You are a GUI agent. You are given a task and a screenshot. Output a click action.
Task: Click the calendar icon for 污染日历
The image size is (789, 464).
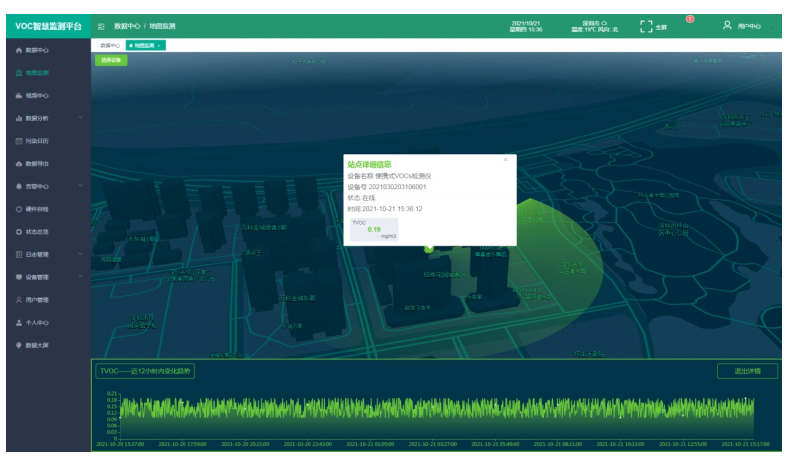point(19,141)
